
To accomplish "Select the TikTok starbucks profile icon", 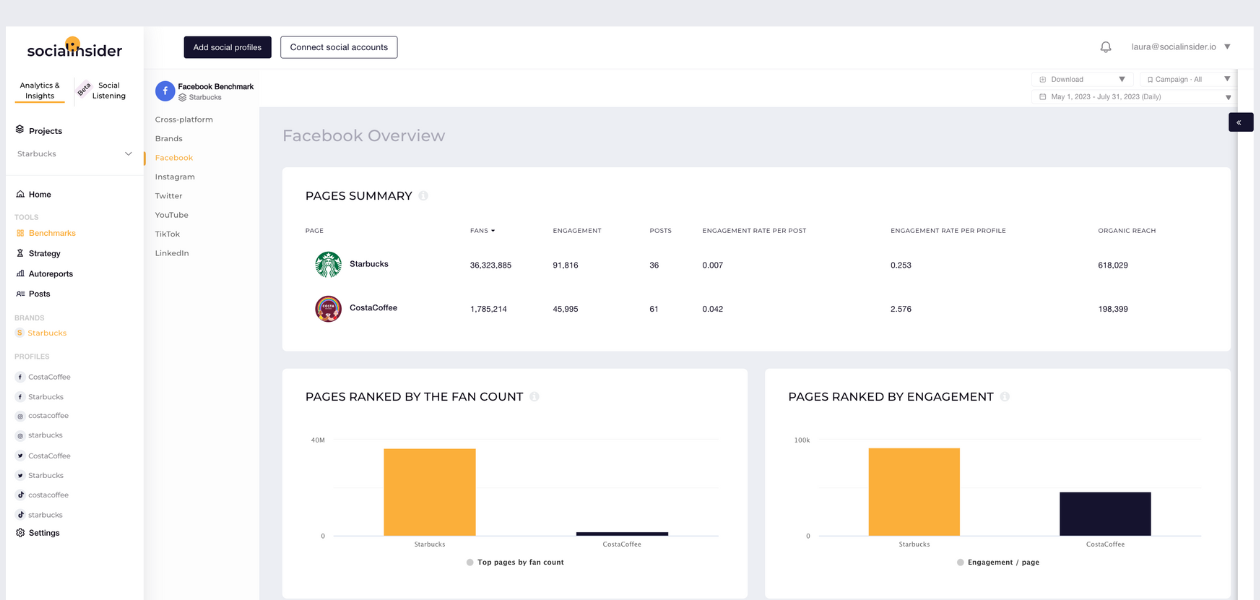I will point(20,515).
